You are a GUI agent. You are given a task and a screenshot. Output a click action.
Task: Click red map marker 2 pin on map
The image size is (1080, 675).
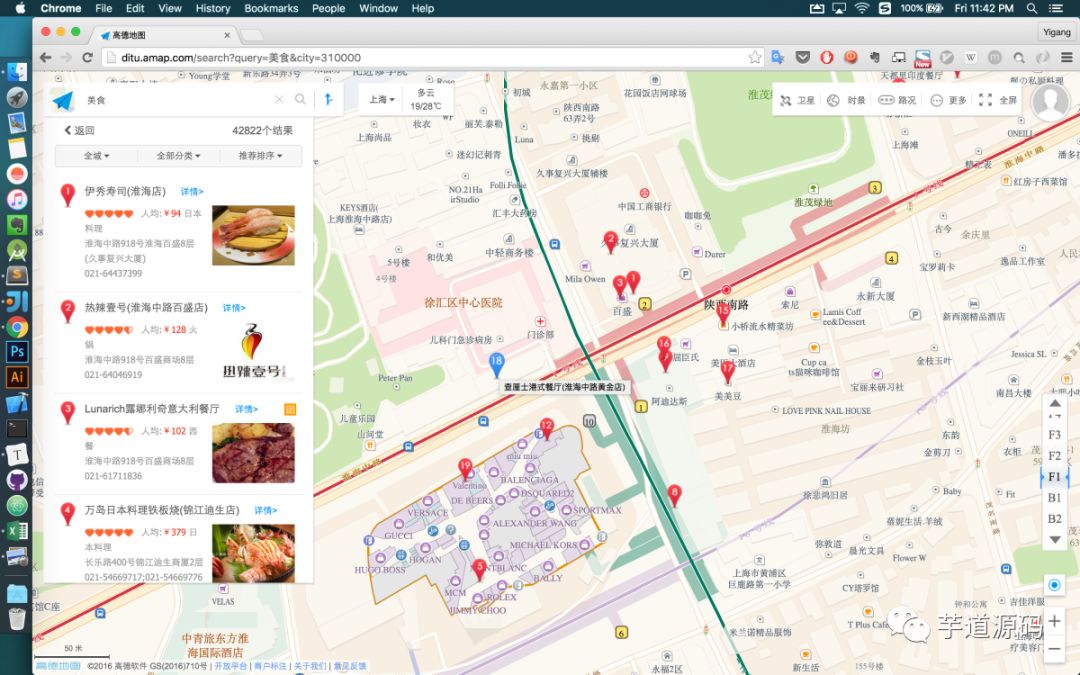[610, 241]
